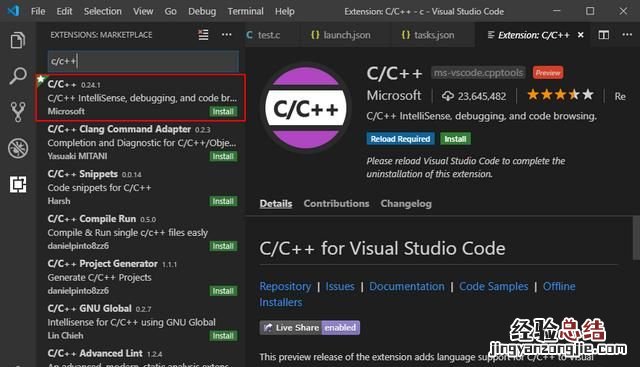The image size is (640, 367).
Task: Install the Microsoft C/C++ extension from list
Action: (223, 111)
